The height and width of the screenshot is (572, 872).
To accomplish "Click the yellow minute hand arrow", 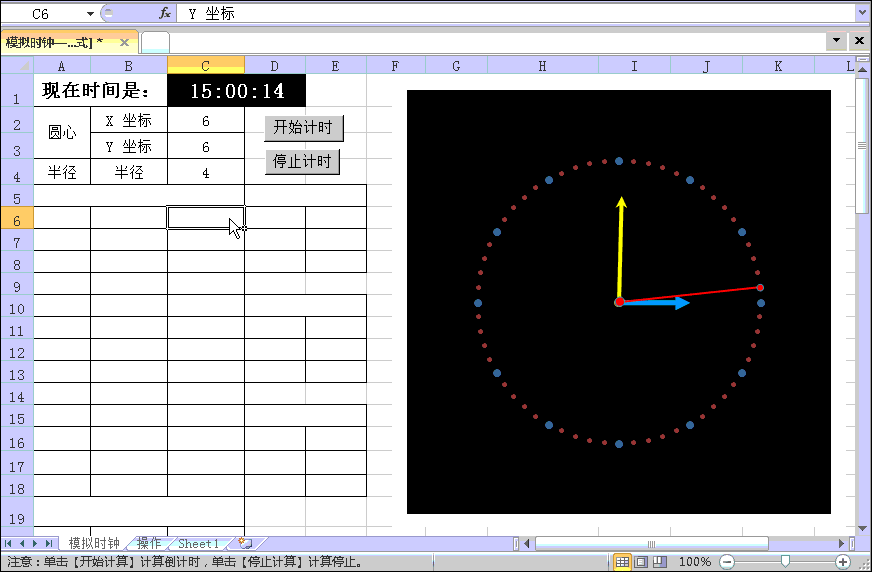I will point(621,250).
